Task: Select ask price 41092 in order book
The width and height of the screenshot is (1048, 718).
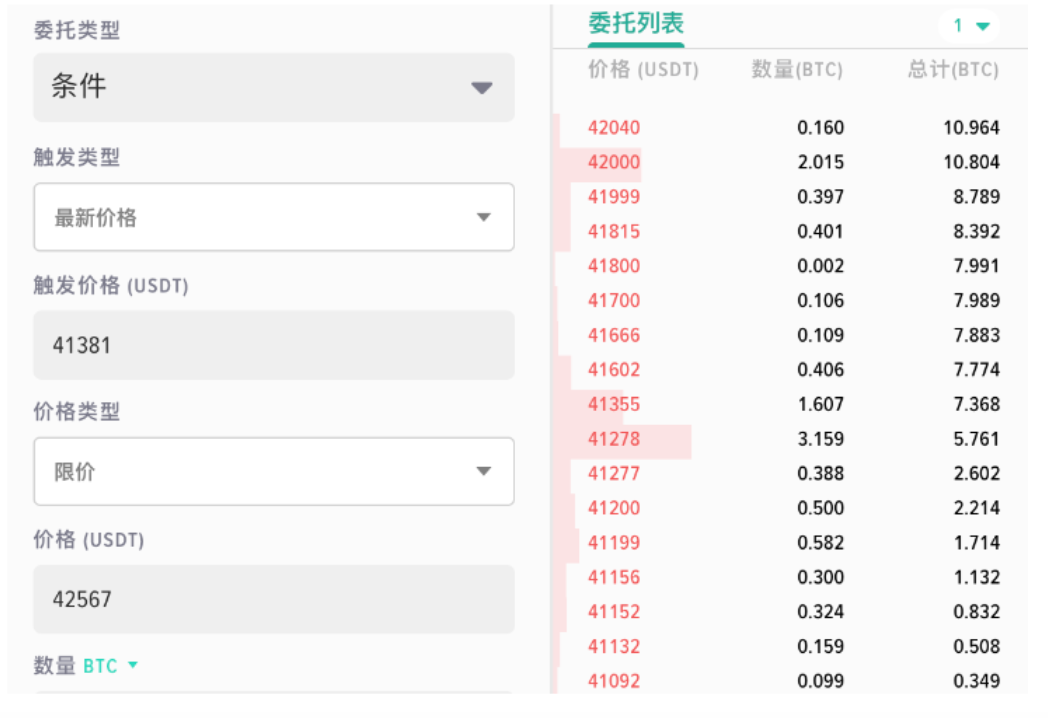Action: pyautogui.click(x=614, y=681)
